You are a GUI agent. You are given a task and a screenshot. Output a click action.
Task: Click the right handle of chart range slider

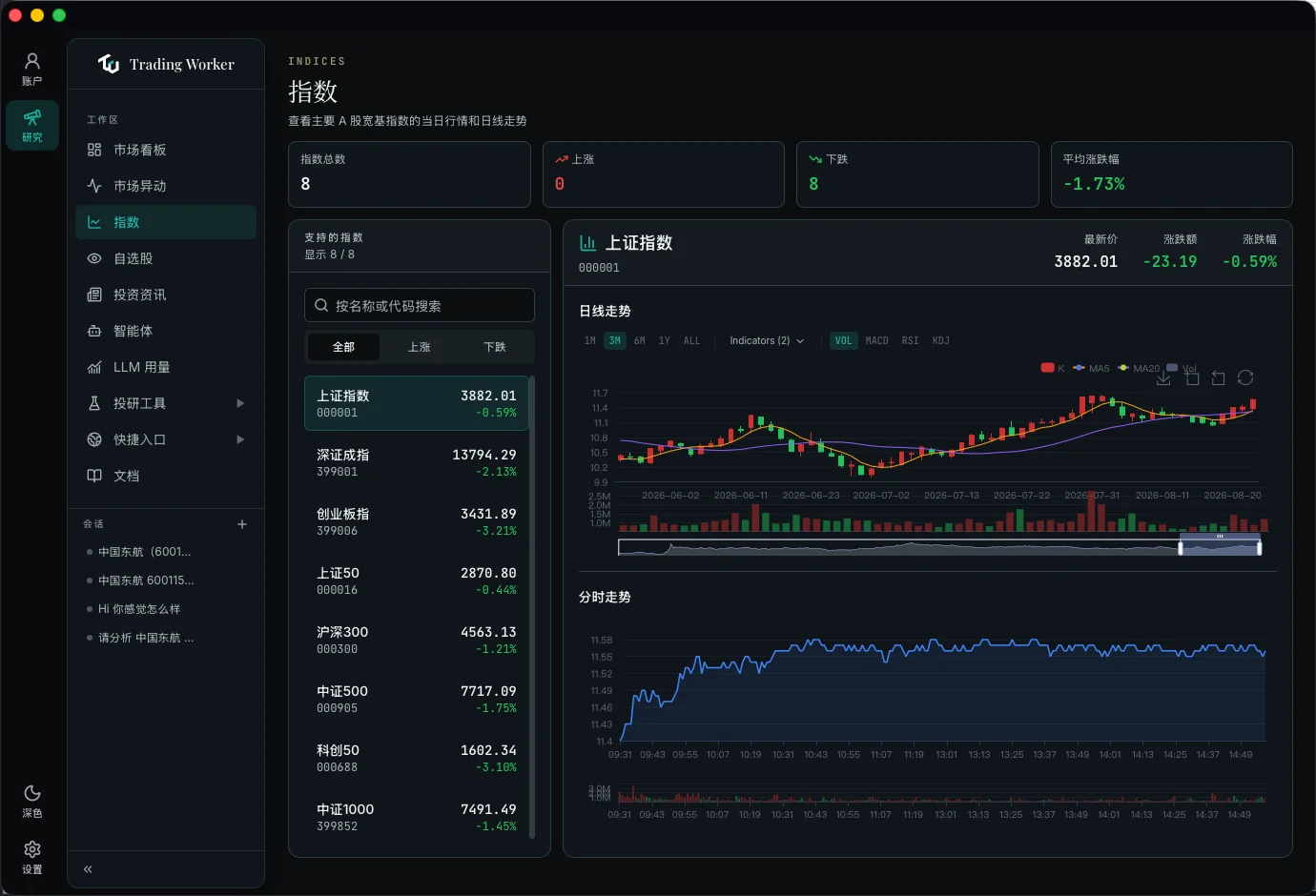click(1260, 547)
